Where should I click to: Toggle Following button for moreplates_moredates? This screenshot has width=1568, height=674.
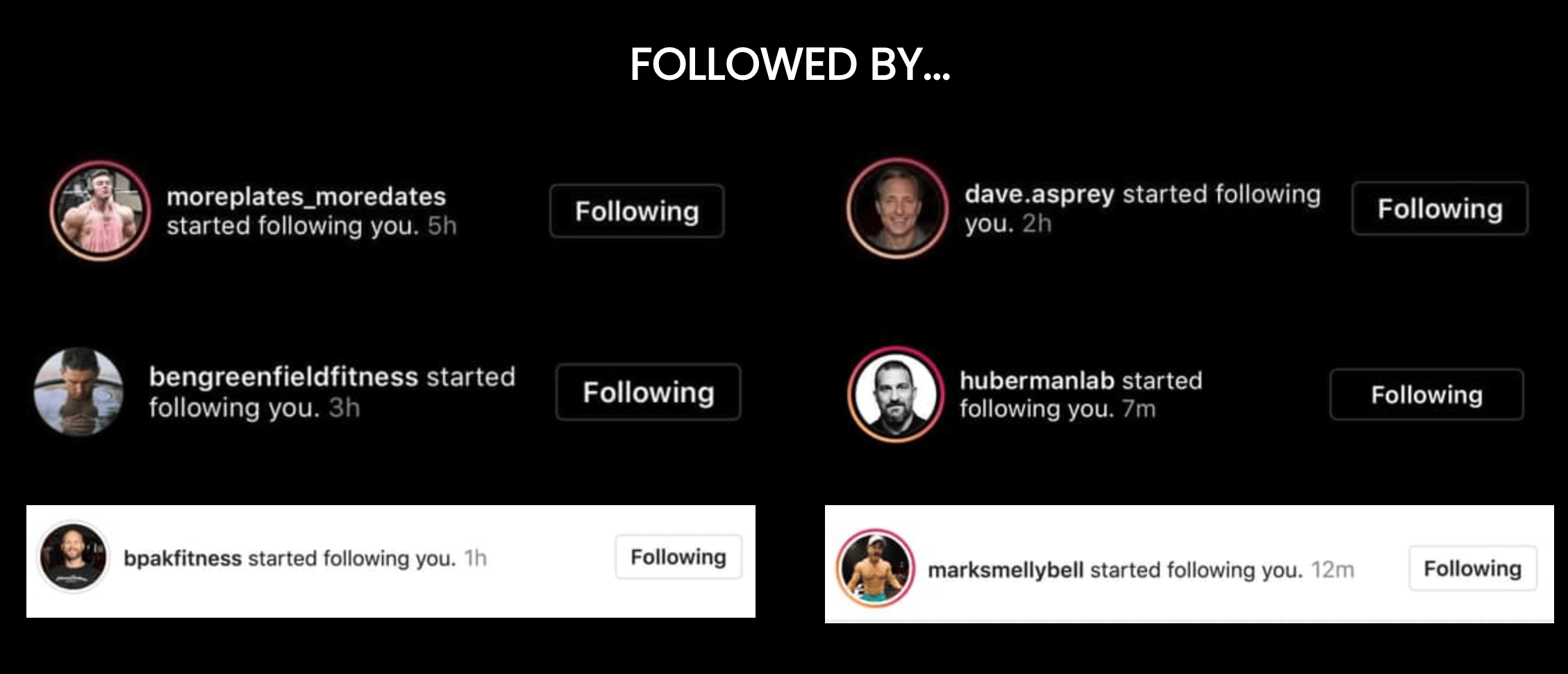[637, 211]
